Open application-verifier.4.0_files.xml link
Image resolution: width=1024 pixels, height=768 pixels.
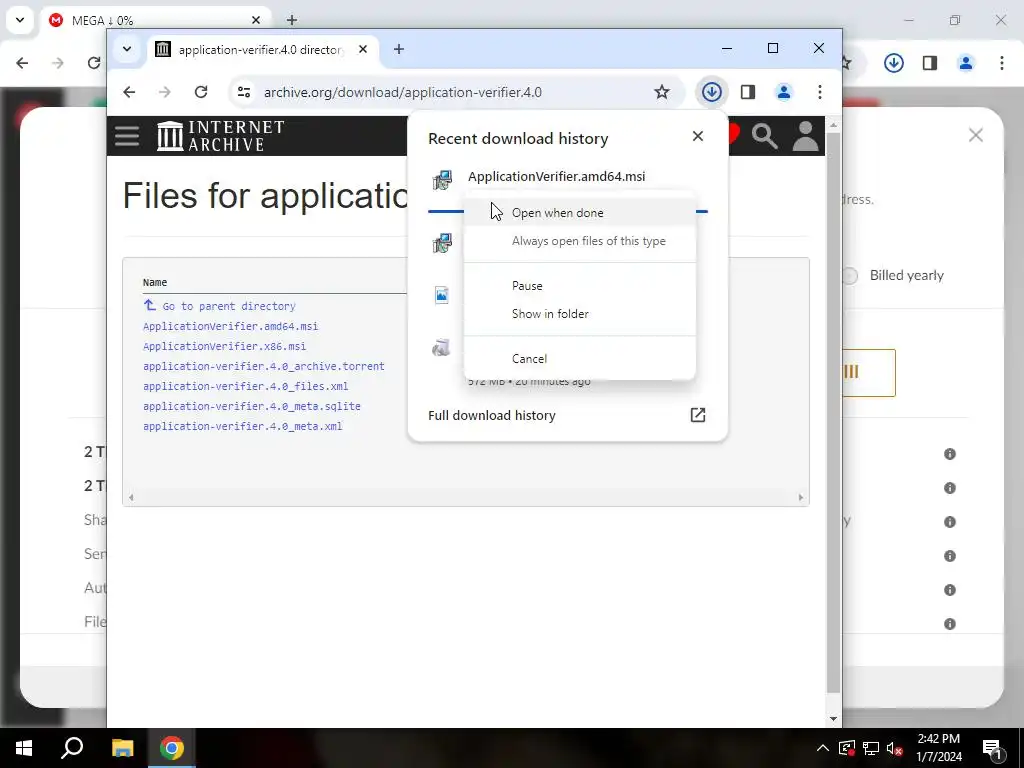pyautogui.click(x=246, y=386)
